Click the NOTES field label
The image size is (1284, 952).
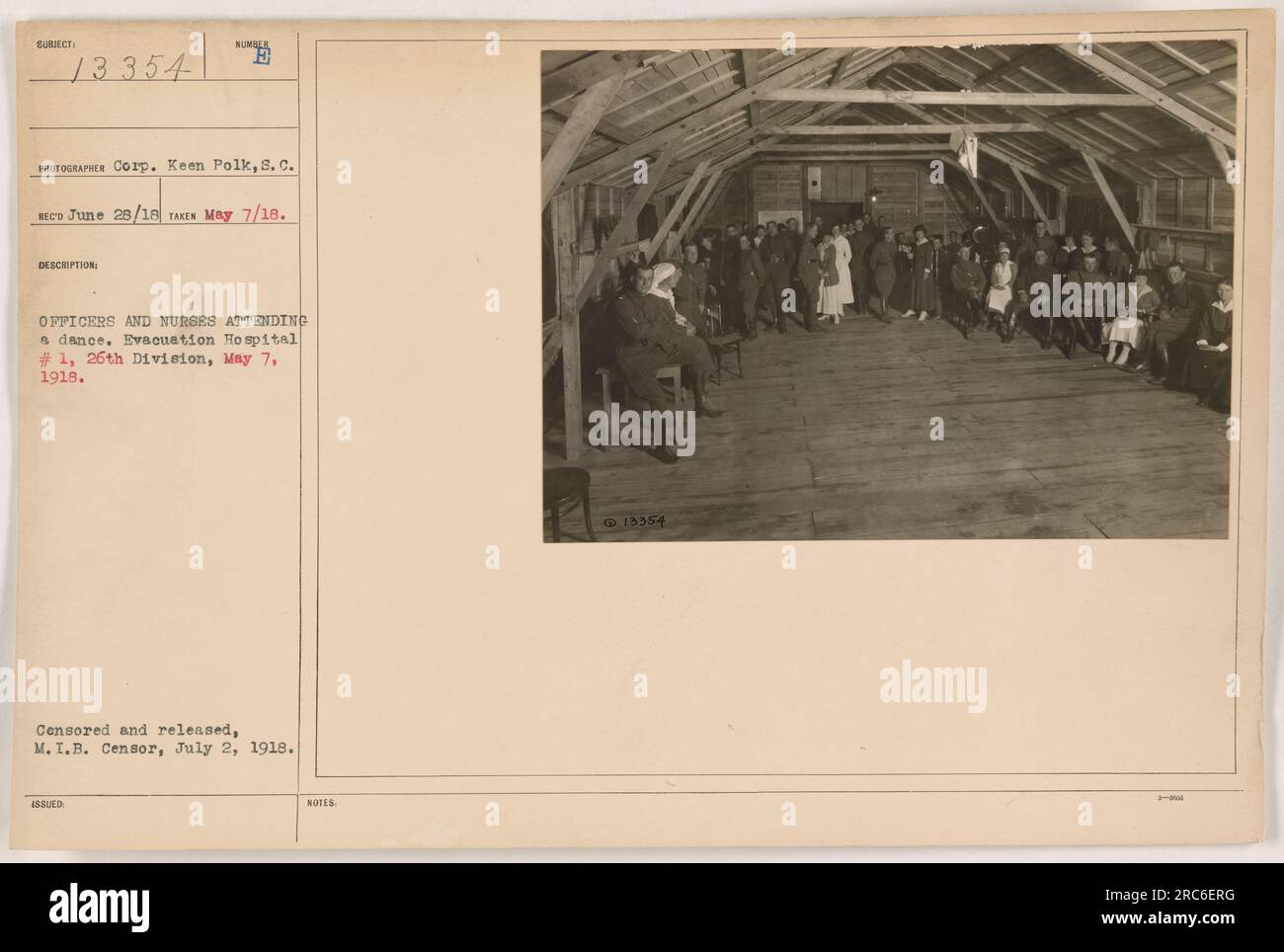point(323,805)
